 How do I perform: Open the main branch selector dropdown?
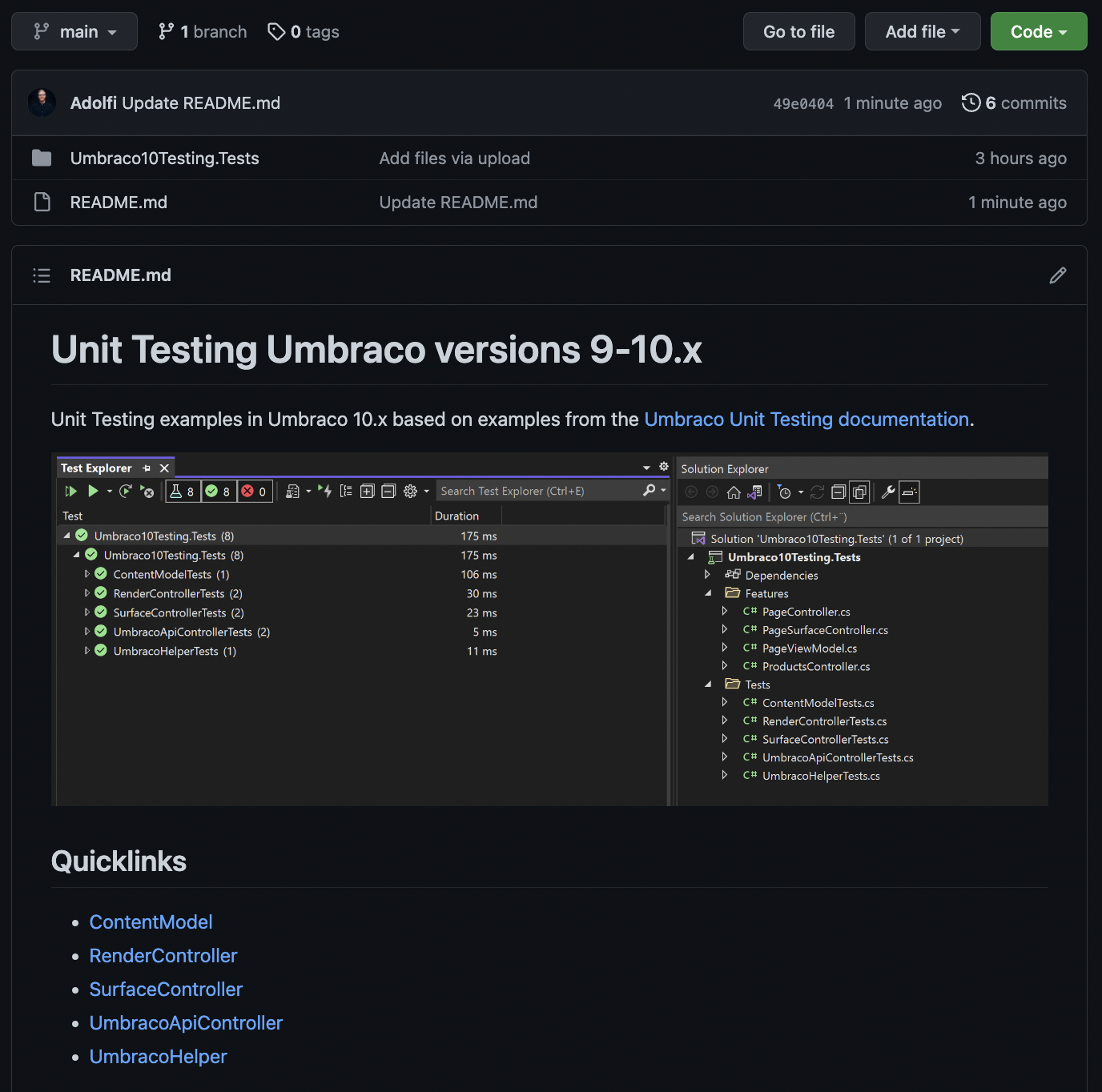click(74, 31)
